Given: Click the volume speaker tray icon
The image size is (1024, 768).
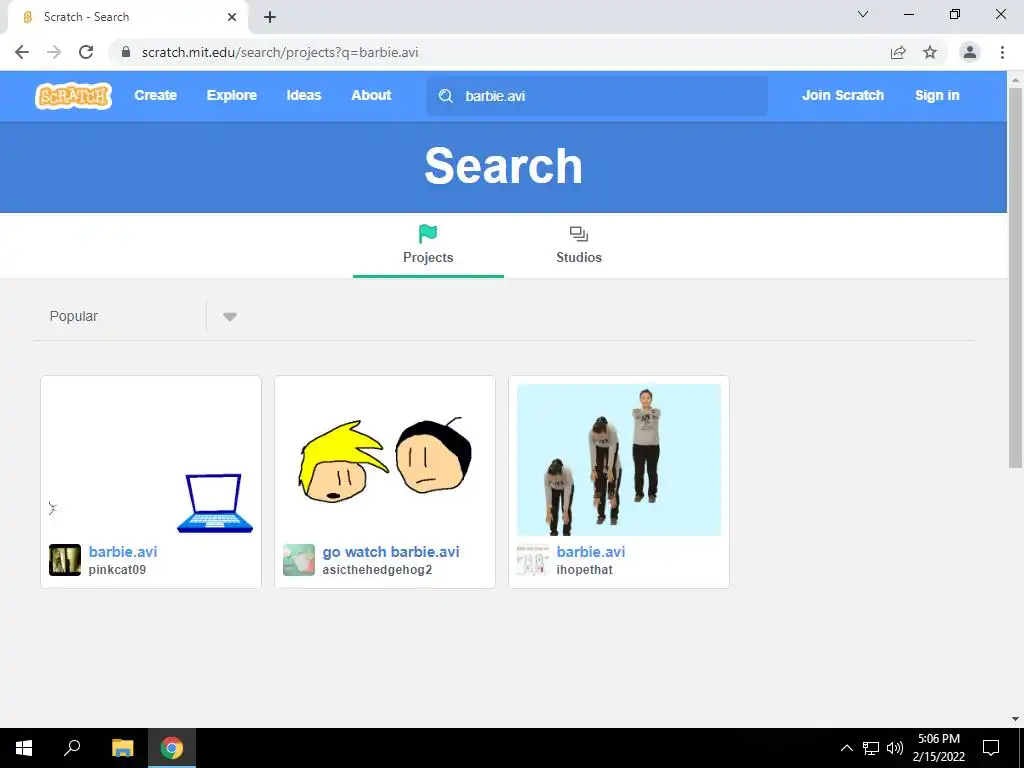Looking at the screenshot, I should pos(895,748).
